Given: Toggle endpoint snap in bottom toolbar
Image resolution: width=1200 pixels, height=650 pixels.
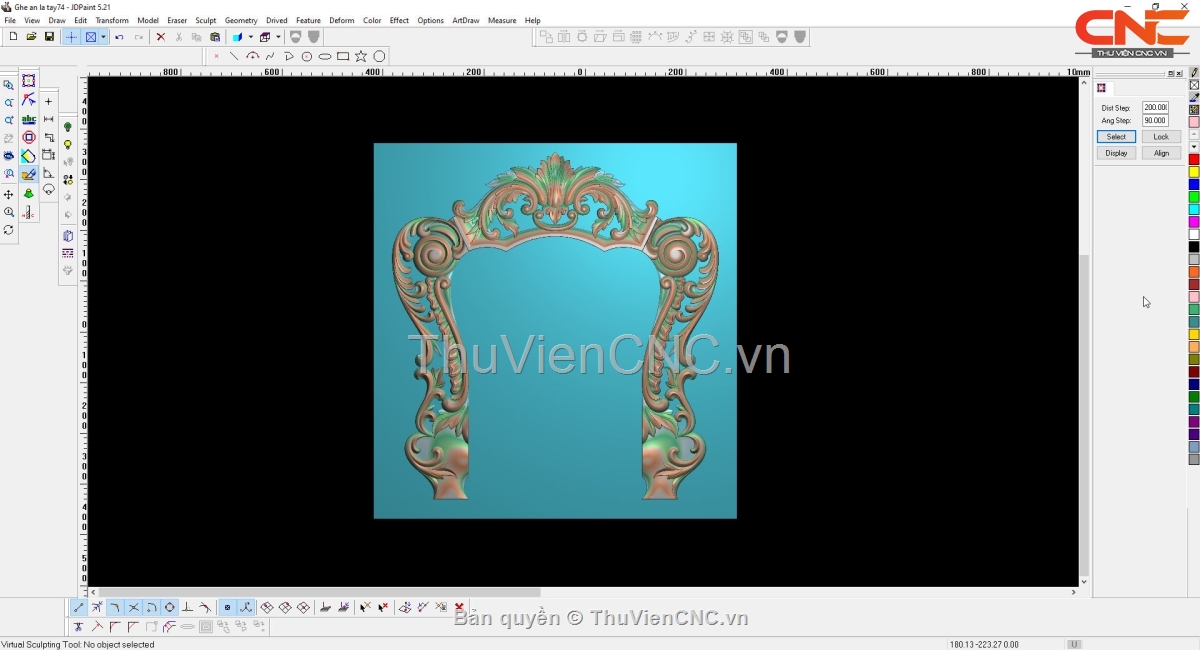Looking at the screenshot, I should pyautogui.click(x=79, y=608).
